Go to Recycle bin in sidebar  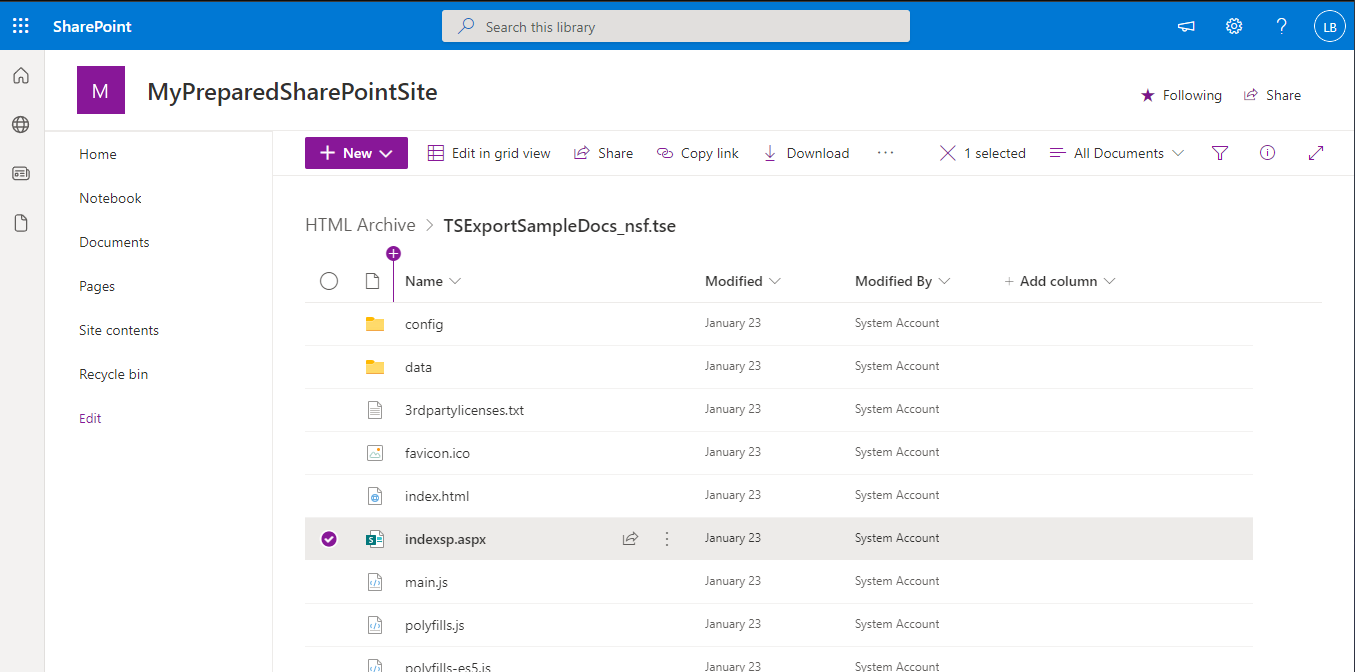113,373
